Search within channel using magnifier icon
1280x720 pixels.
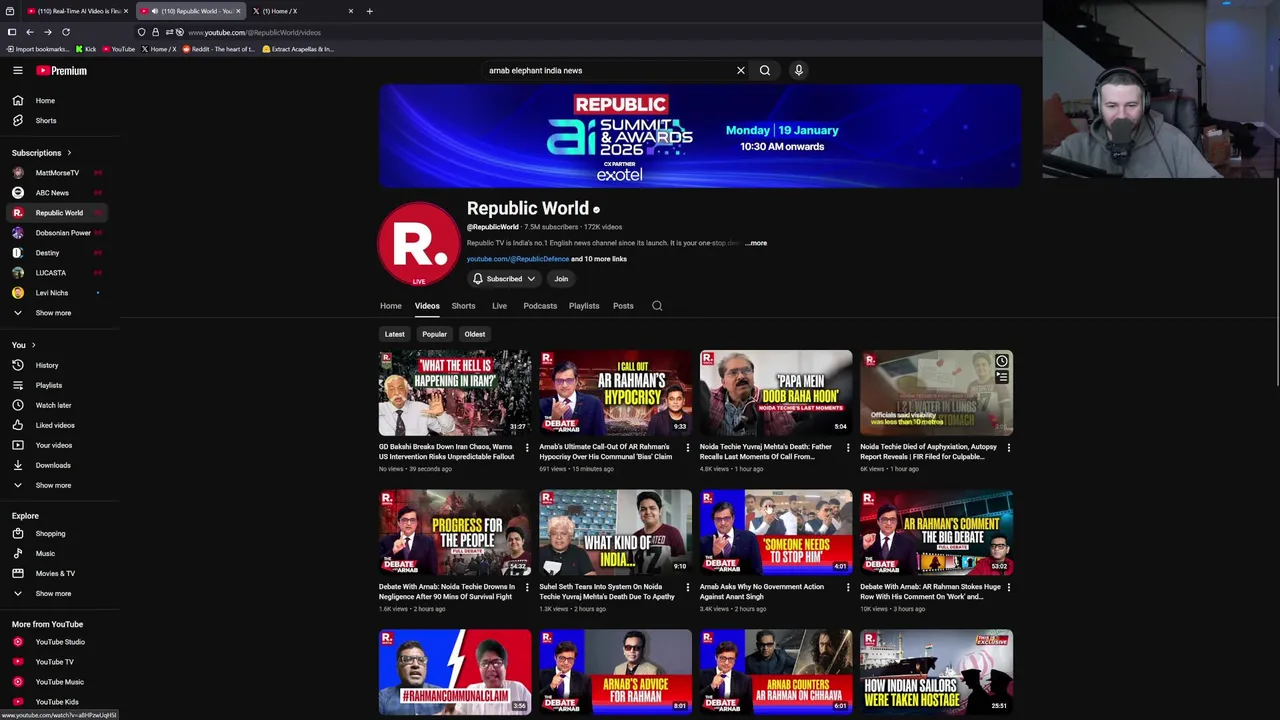point(657,306)
